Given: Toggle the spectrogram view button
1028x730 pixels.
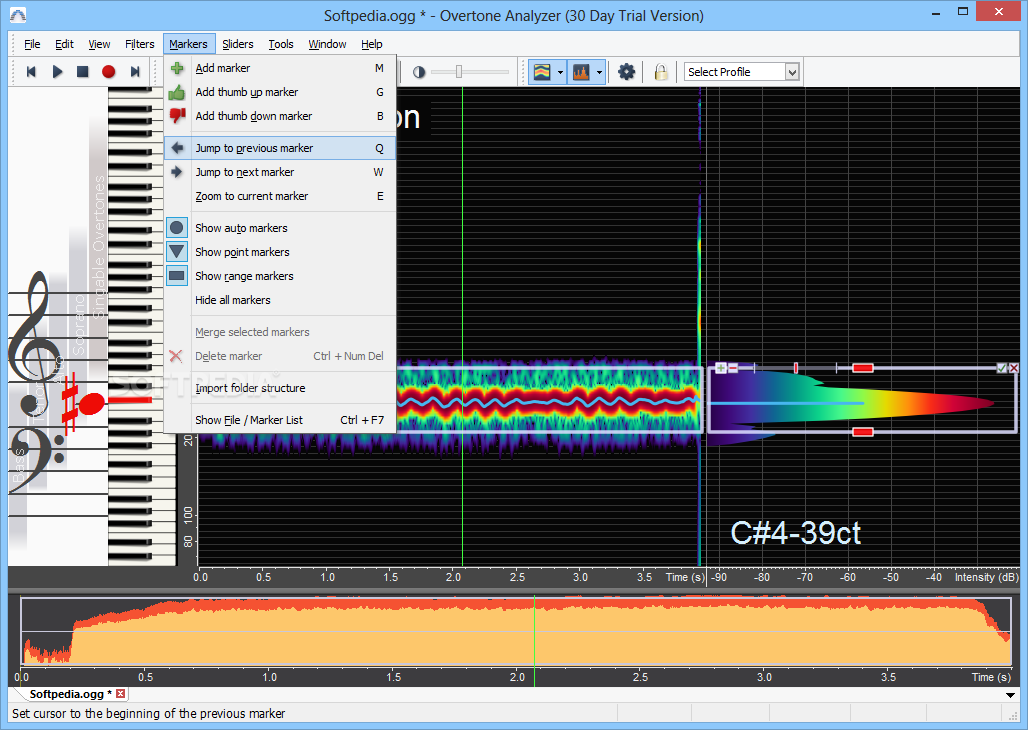Looking at the screenshot, I should pyautogui.click(x=542, y=71).
